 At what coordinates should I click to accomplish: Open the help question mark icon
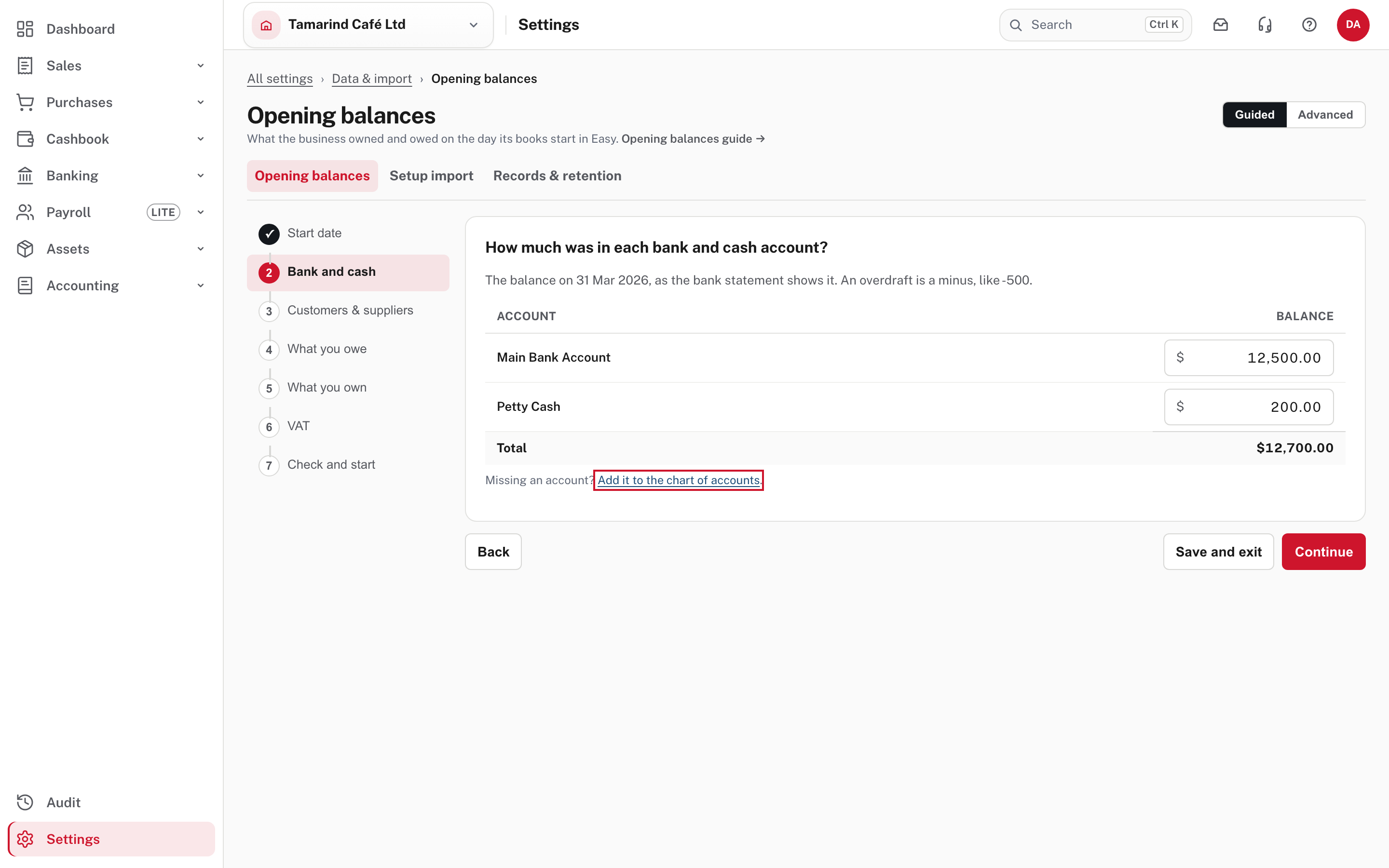click(x=1308, y=25)
